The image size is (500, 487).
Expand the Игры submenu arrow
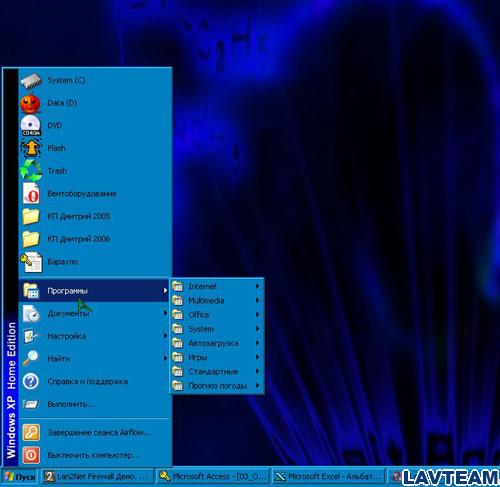pyautogui.click(x=258, y=357)
